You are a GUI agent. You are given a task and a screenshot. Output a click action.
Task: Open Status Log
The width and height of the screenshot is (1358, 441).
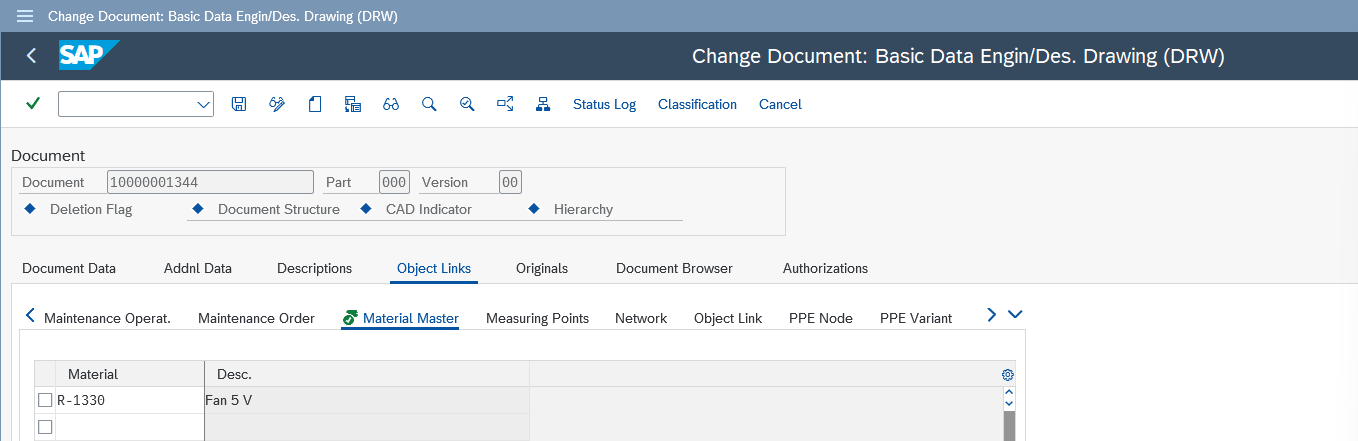(x=604, y=104)
